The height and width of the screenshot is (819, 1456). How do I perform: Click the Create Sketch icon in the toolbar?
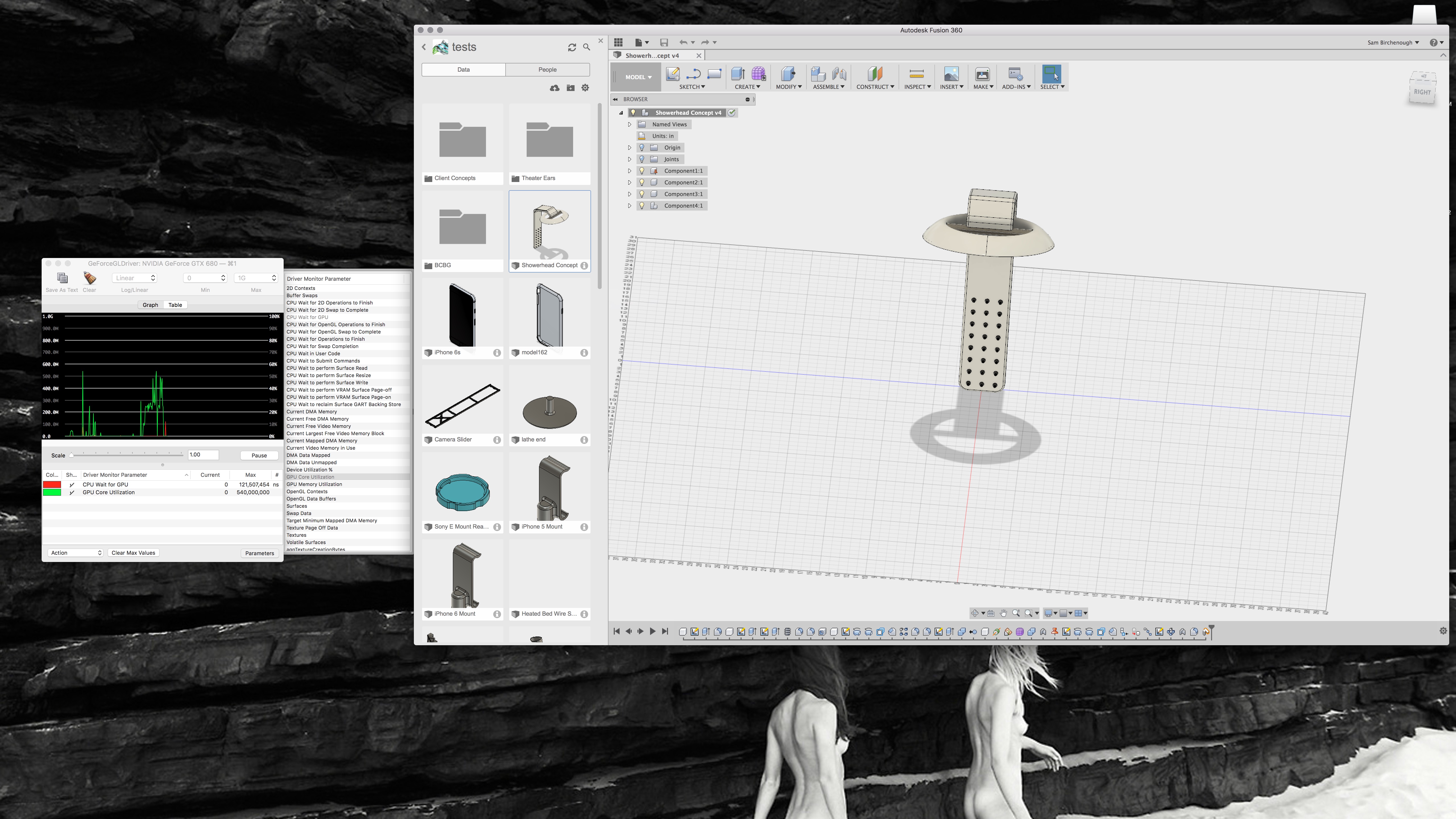tap(673, 74)
